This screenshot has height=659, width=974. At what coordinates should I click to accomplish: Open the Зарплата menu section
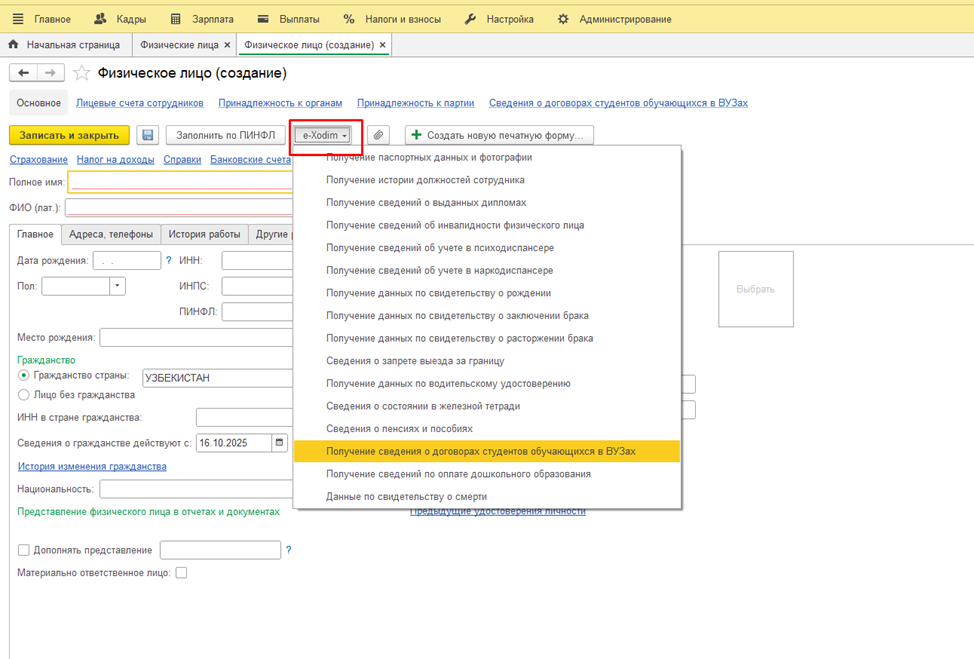[x=202, y=19]
